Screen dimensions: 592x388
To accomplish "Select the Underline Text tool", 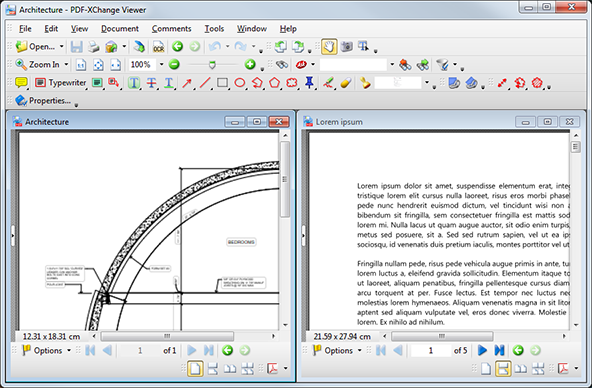I will (x=169, y=82).
